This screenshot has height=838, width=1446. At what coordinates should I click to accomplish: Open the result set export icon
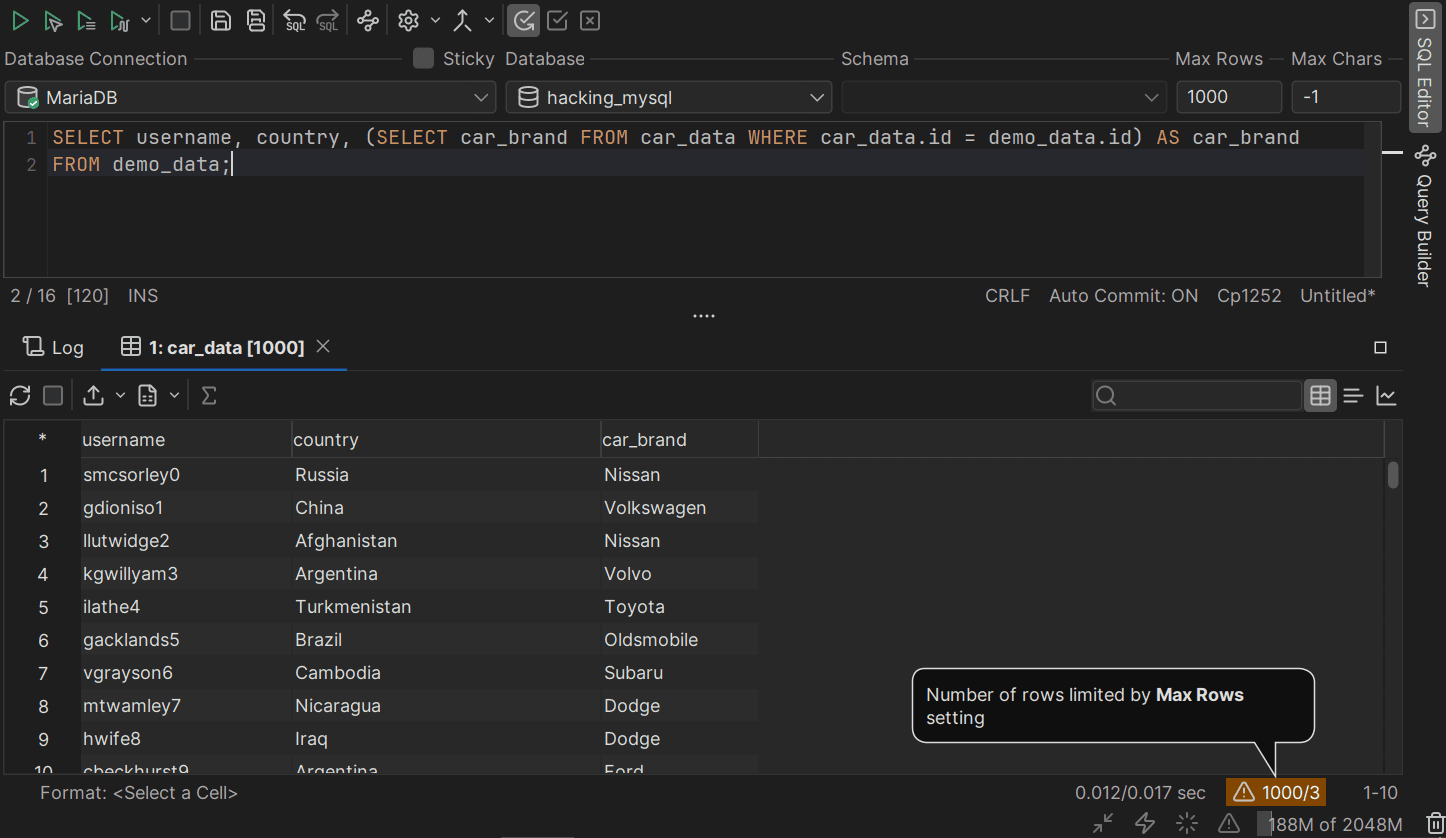click(93, 395)
